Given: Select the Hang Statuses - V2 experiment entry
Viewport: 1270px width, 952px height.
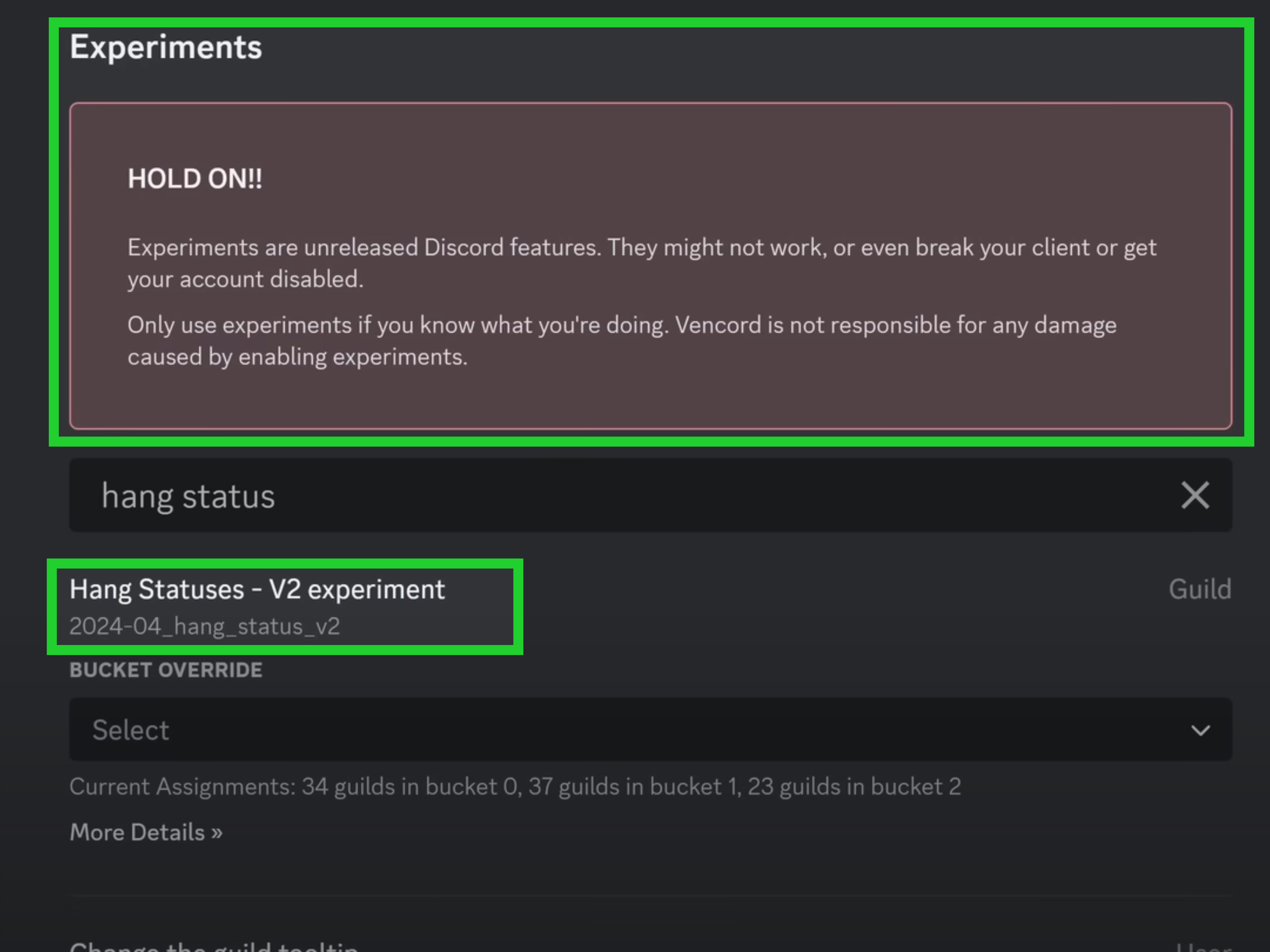Looking at the screenshot, I should click(257, 588).
